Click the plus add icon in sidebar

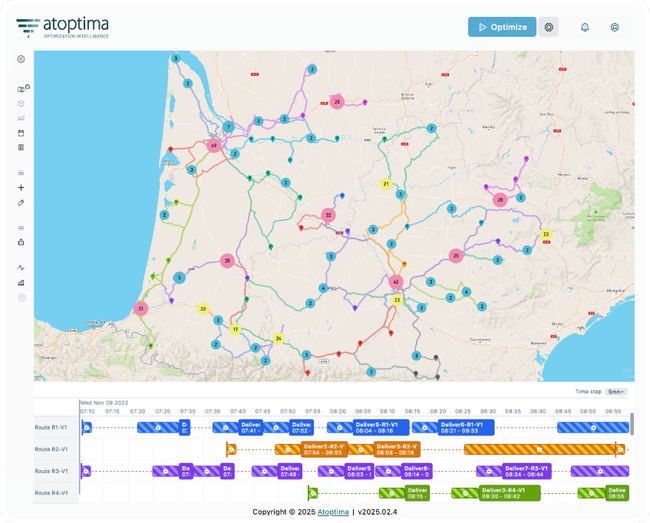tap(21, 187)
